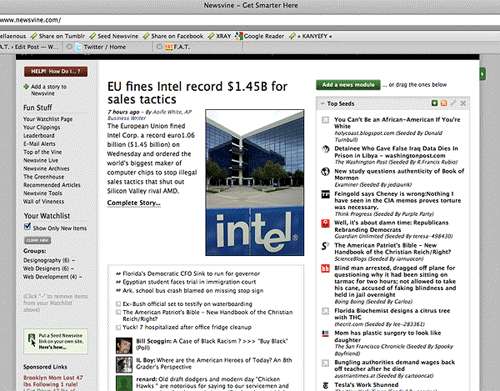Click the Google Reader bookmark icon
Image resolution: width=500 pixels, height=391 pixels.
pos(239,36)
